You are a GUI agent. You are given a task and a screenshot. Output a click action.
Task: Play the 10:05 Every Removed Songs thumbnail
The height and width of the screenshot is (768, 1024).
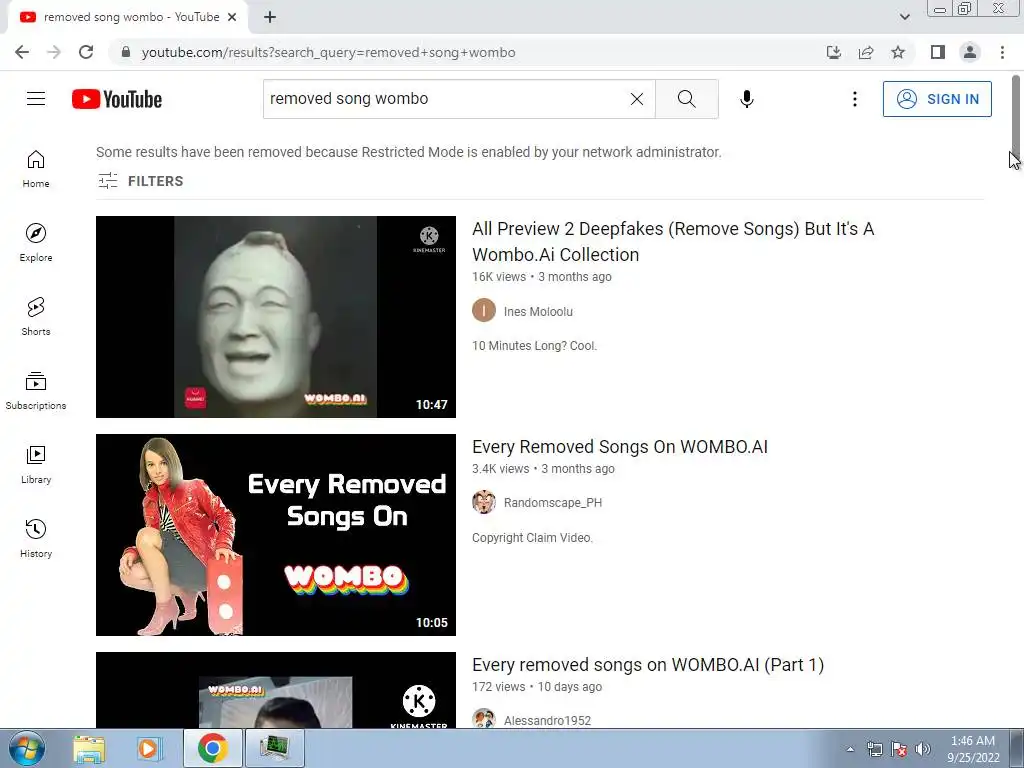tap(276, 535)
